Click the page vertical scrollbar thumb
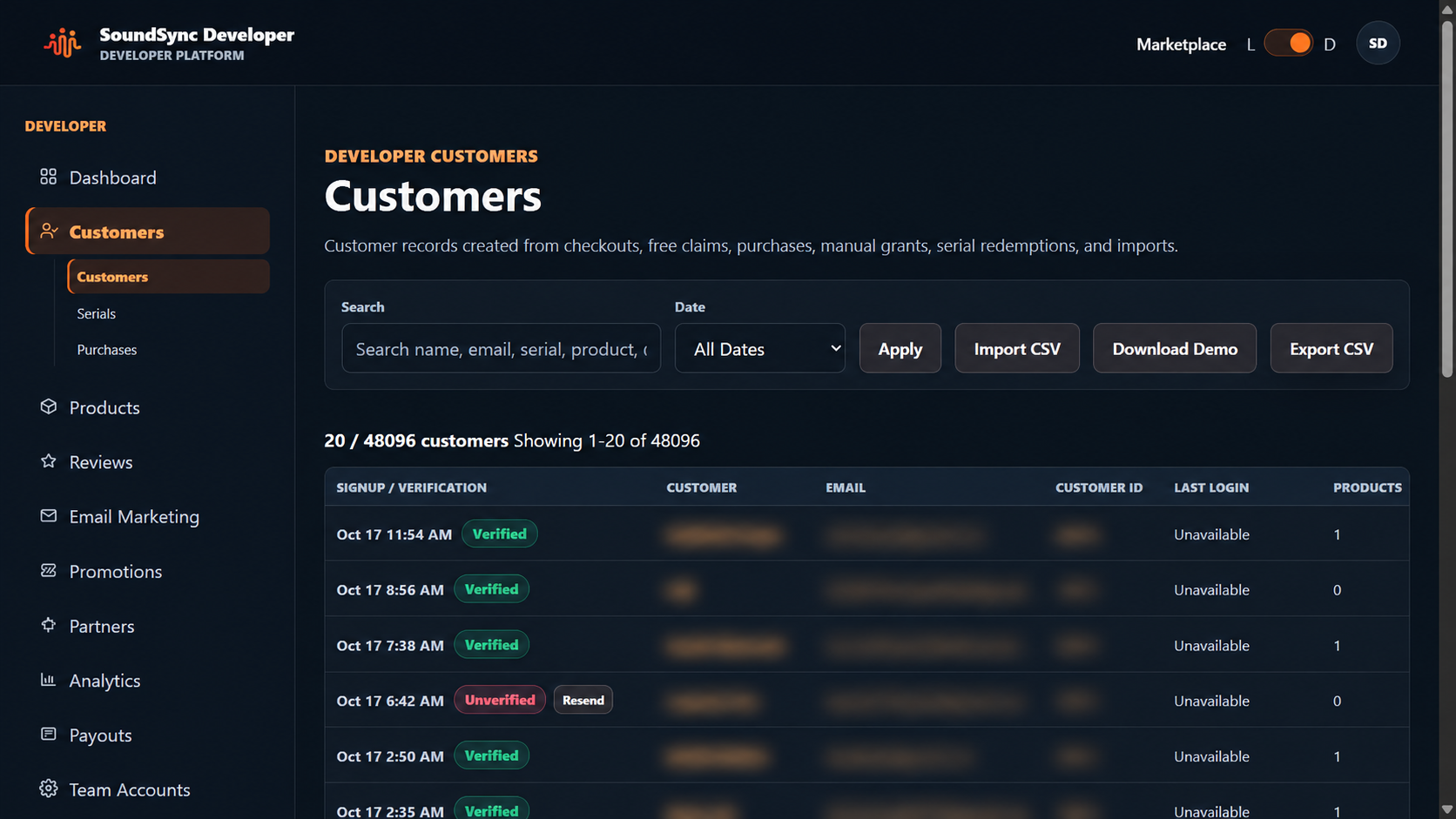The image size is (1456, 819). point(1446,198)
